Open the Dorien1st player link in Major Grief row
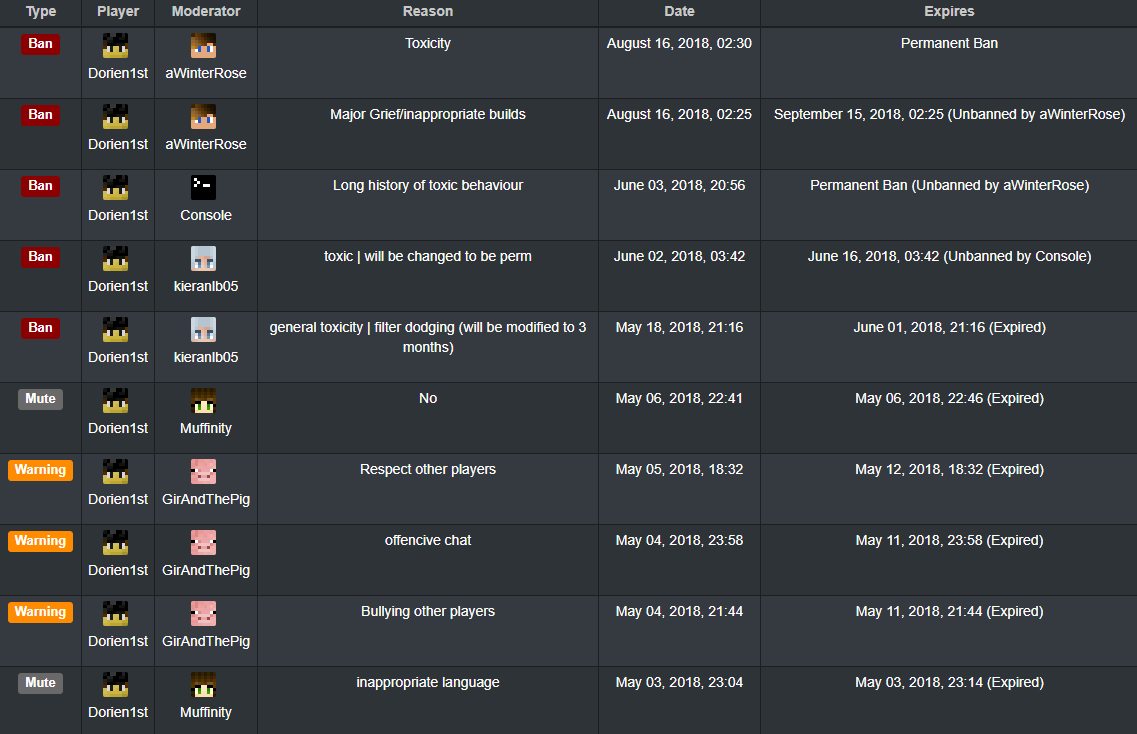The height and width of the screenshot is (734, 1137). 118,144
